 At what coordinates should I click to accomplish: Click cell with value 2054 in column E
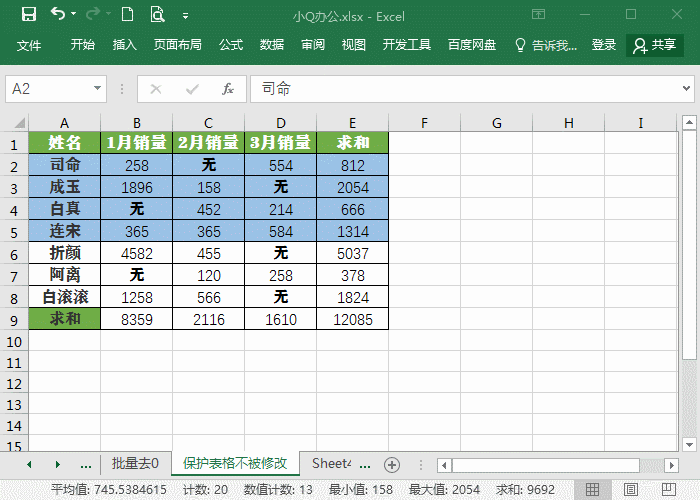[352, 187]
